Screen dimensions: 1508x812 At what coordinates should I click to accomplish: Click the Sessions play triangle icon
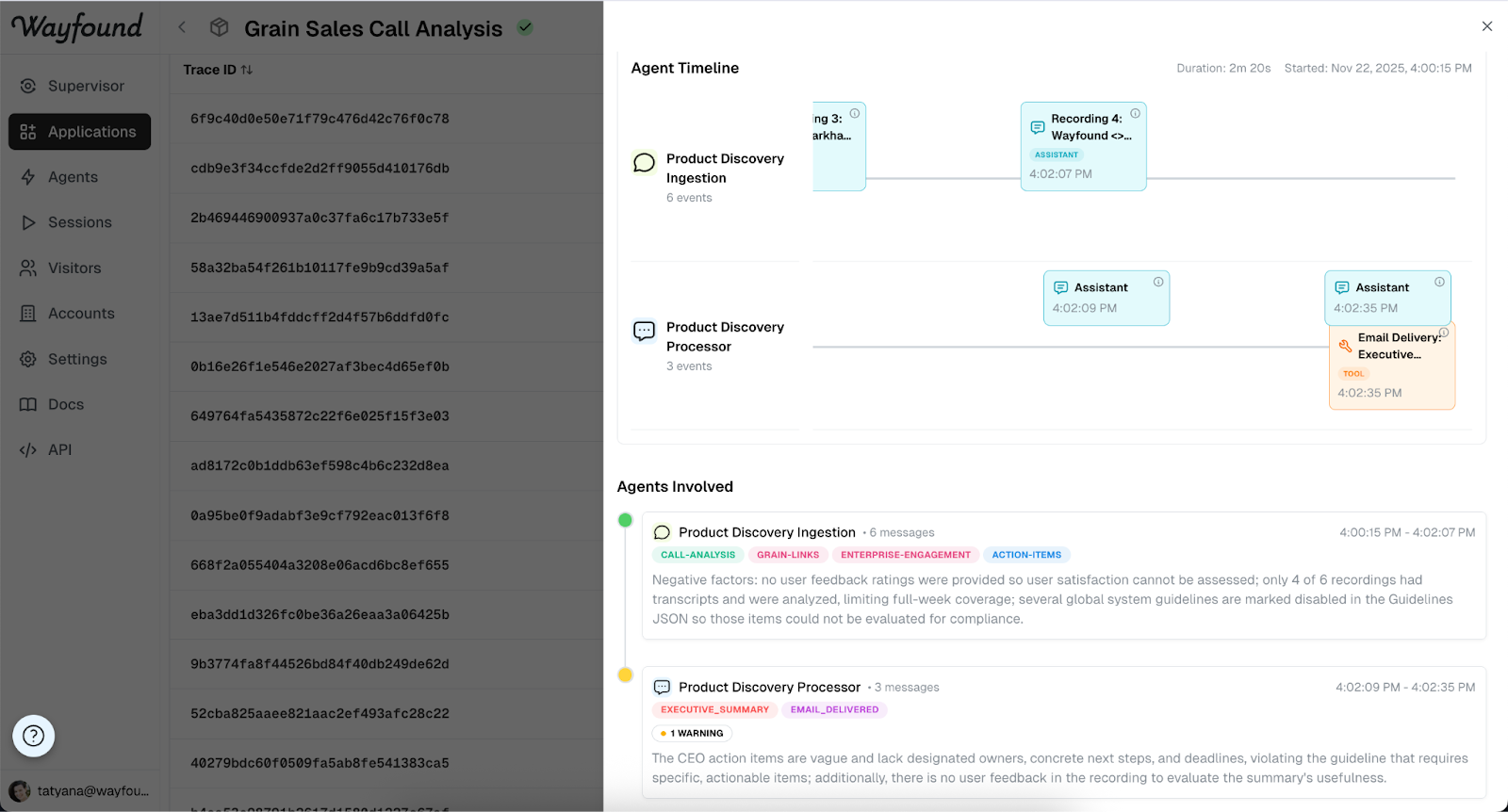[28, 222]
